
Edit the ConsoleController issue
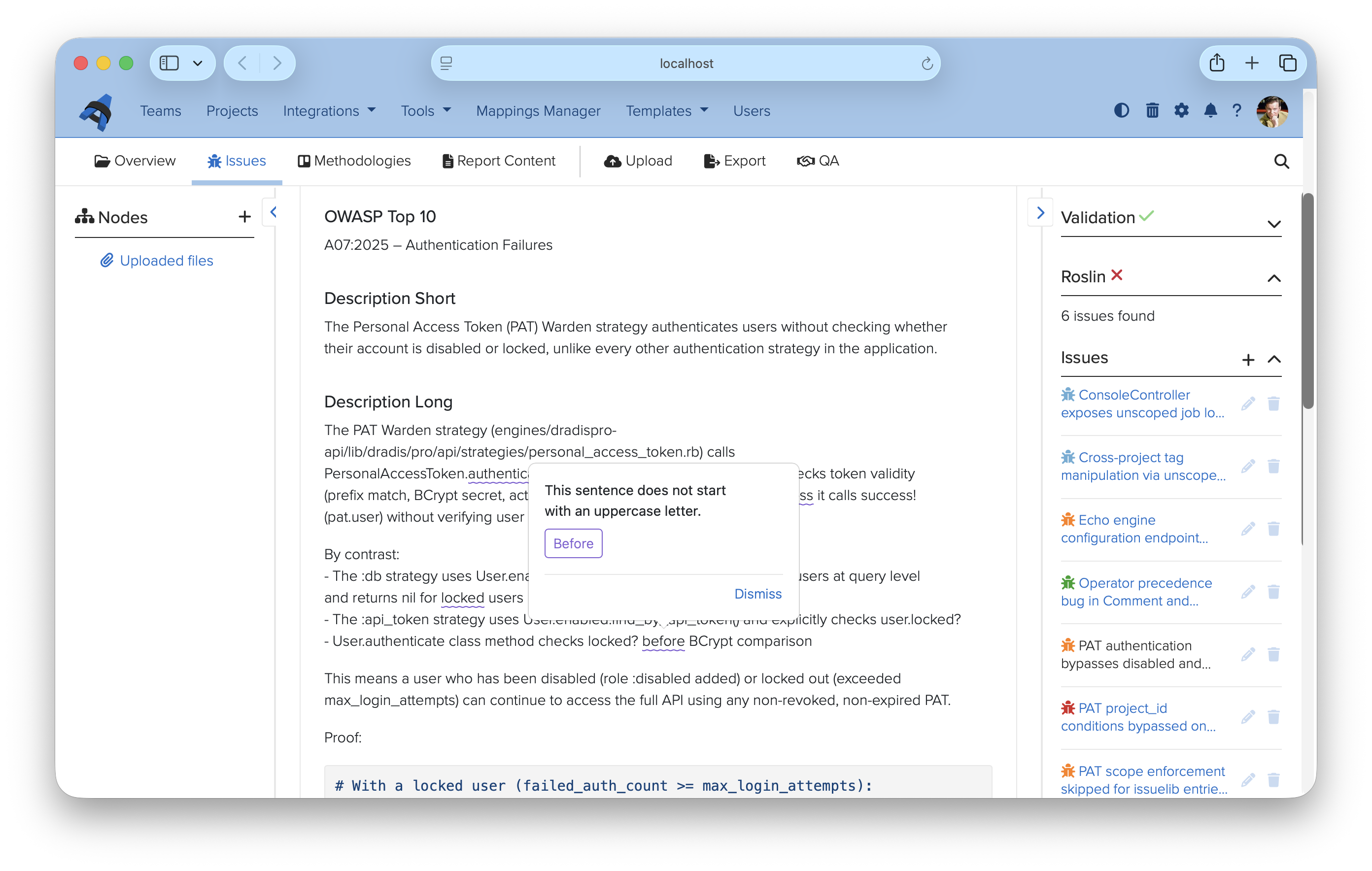(x=1248, y=404)
